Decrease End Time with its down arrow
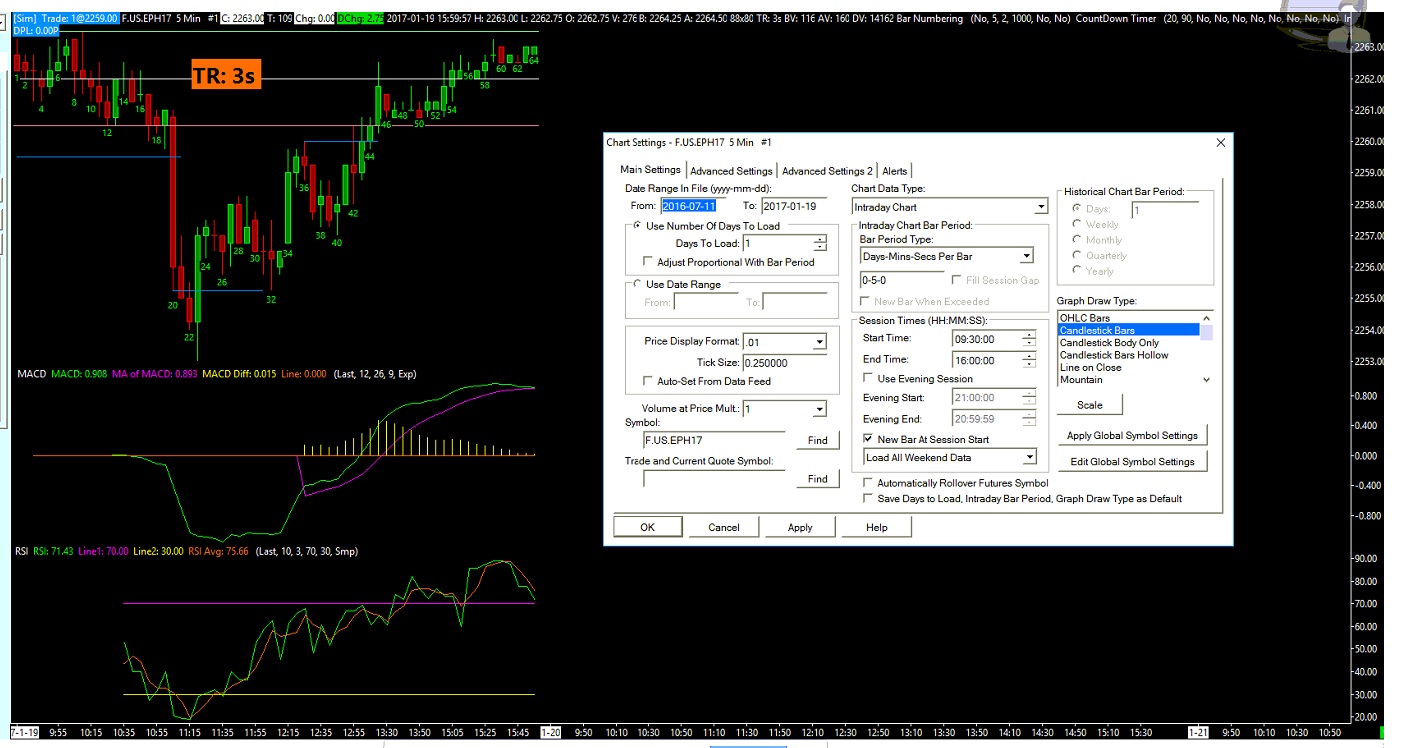1412x748 pixels. click(x=1029, y=363)
